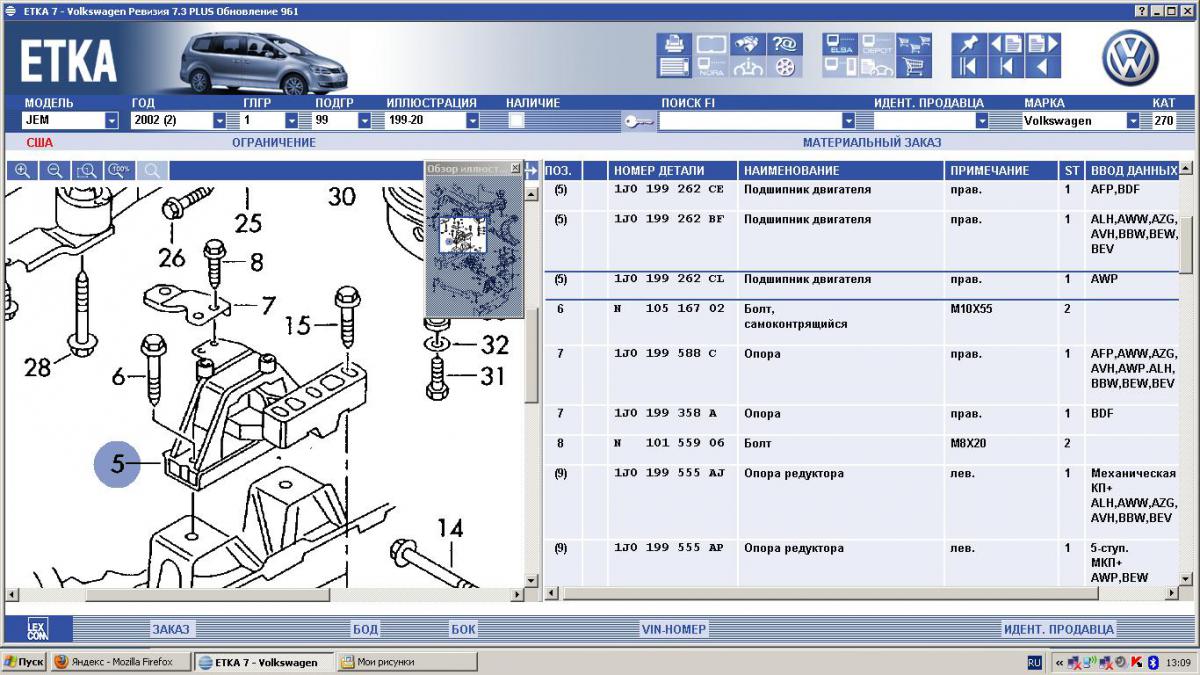
Task: Click the single-bar skip-back icon
Action: (1006, 67)
